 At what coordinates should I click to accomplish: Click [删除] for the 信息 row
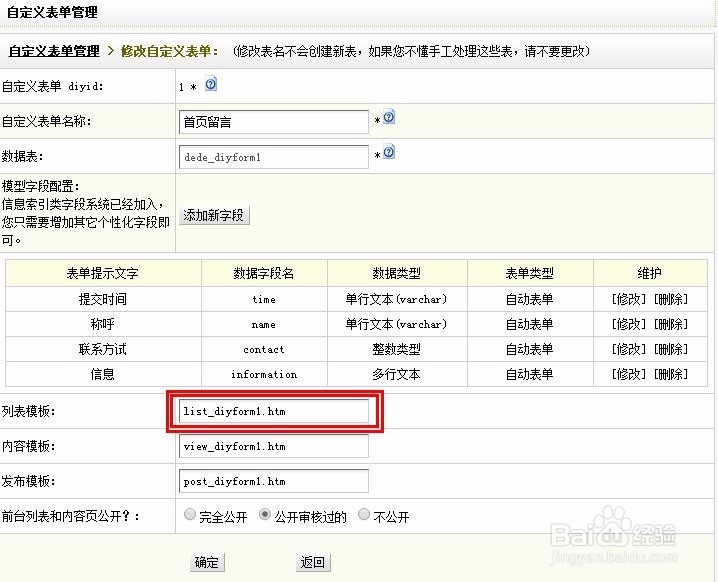point(671,375)
